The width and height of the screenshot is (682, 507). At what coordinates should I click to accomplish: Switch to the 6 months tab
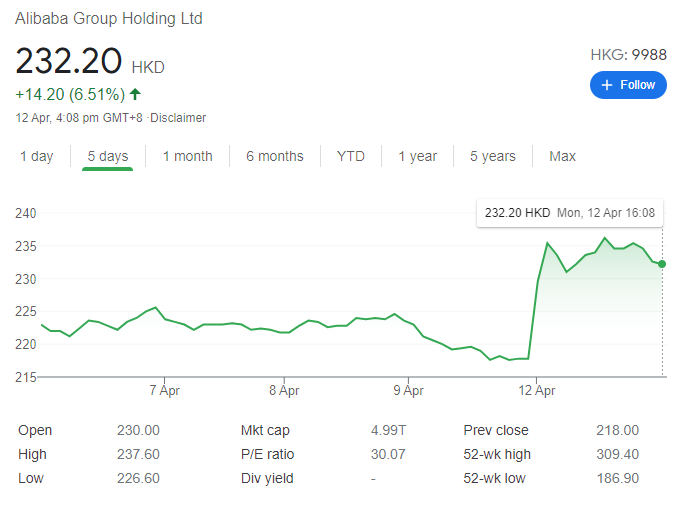[x=274, y=156]
